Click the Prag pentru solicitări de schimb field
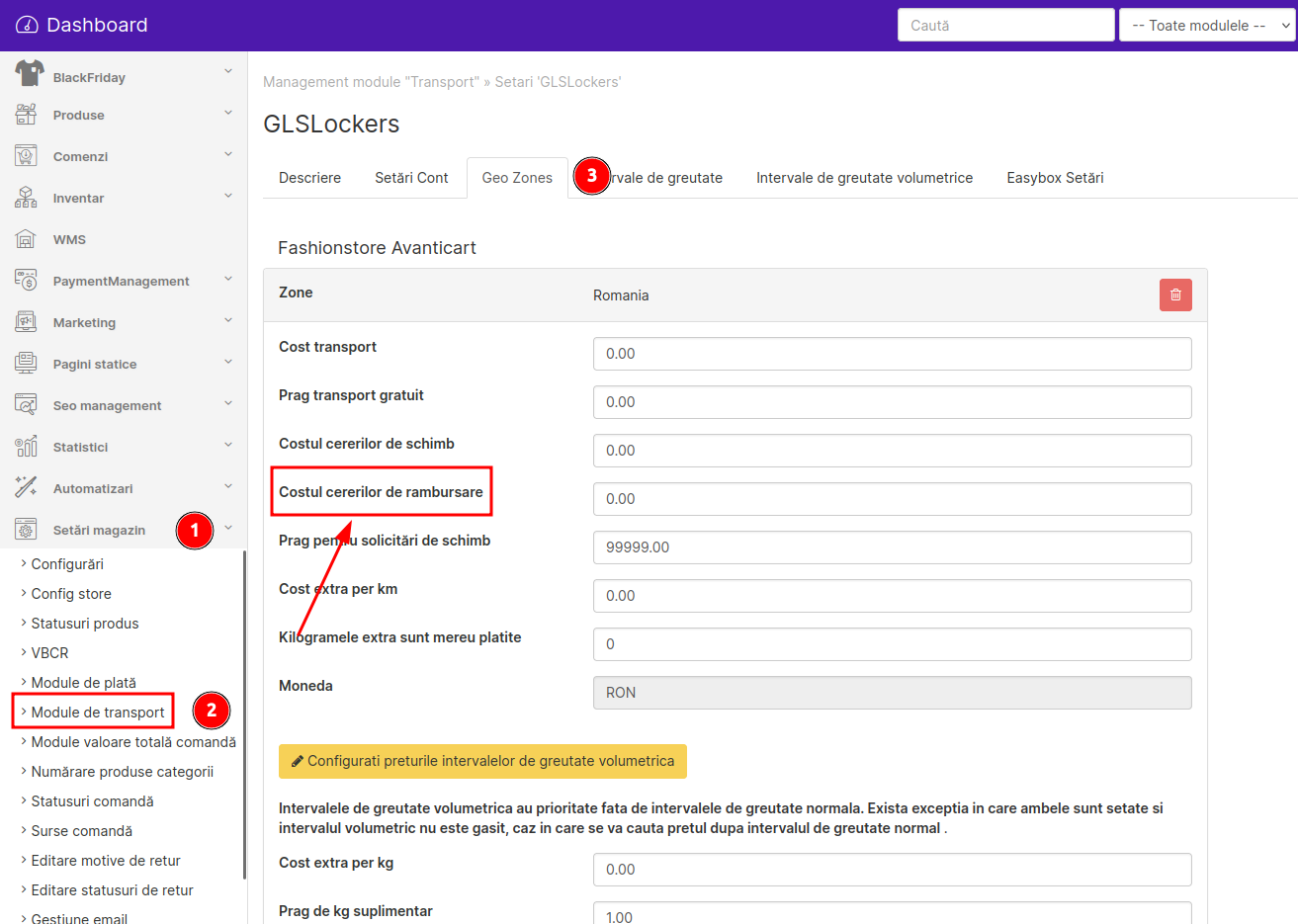 (x=892, y=547)
